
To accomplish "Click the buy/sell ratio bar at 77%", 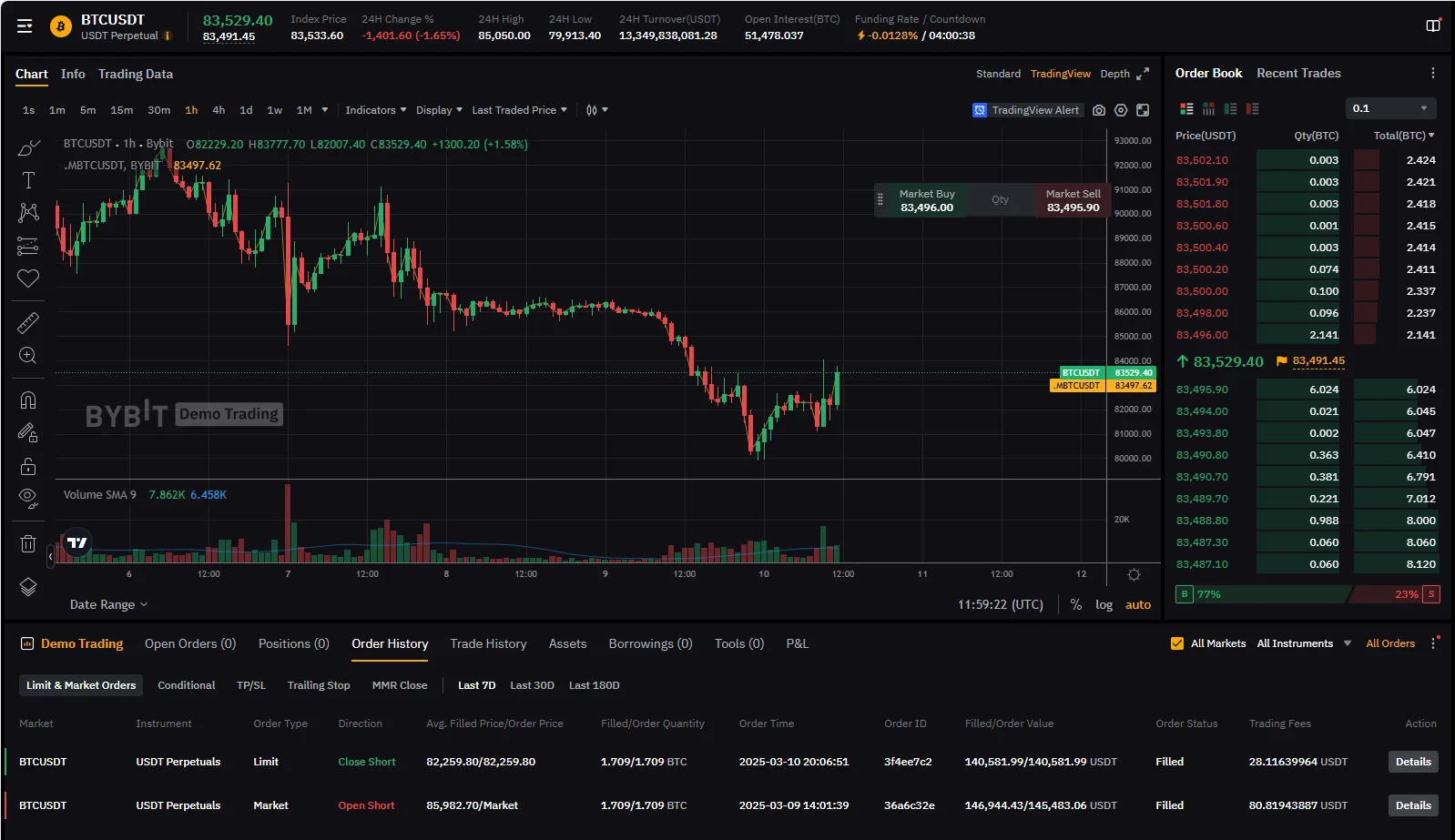I will pyautogui.click(x=1262, y=594).
